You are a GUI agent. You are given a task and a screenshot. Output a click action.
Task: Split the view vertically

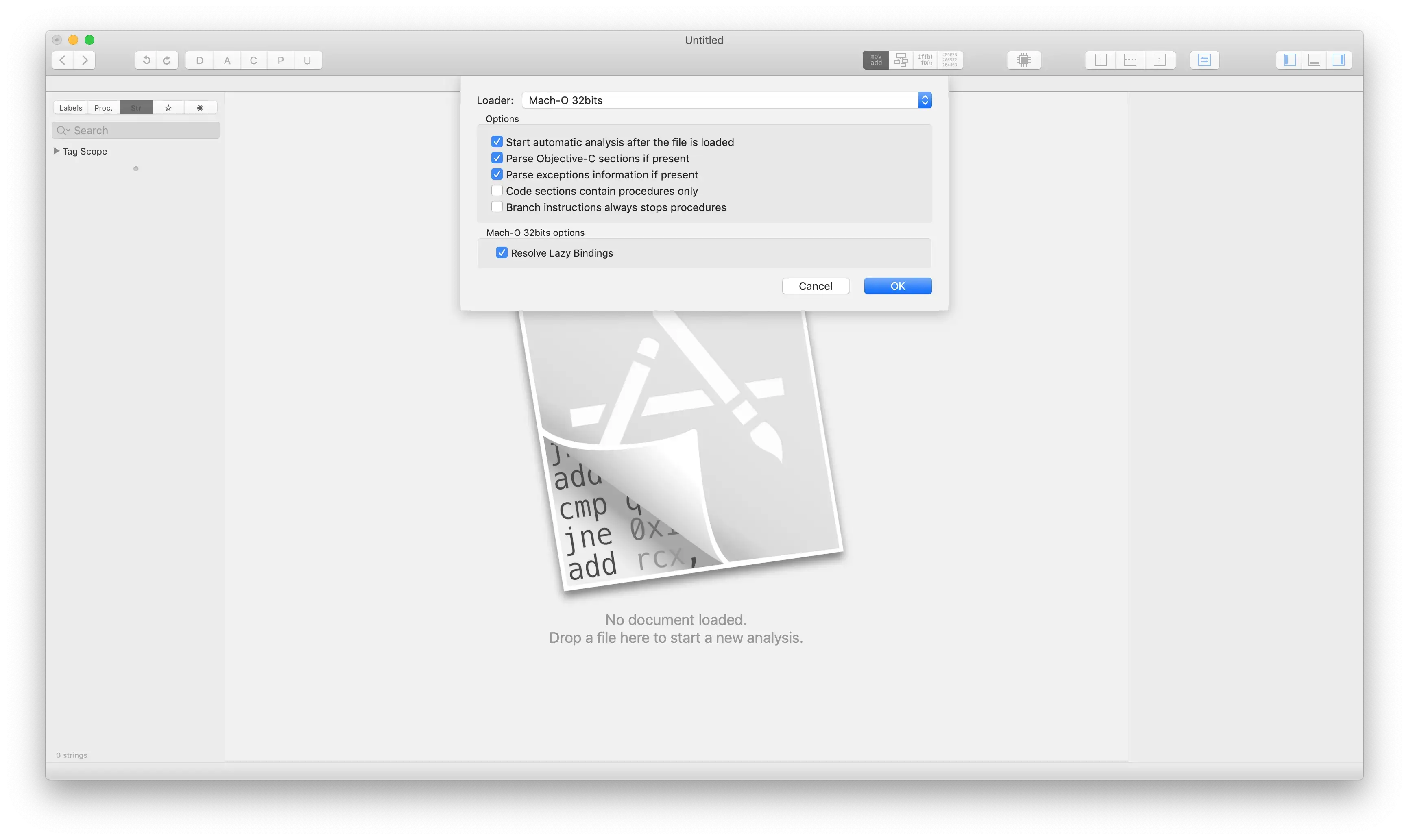(1101, 60)
